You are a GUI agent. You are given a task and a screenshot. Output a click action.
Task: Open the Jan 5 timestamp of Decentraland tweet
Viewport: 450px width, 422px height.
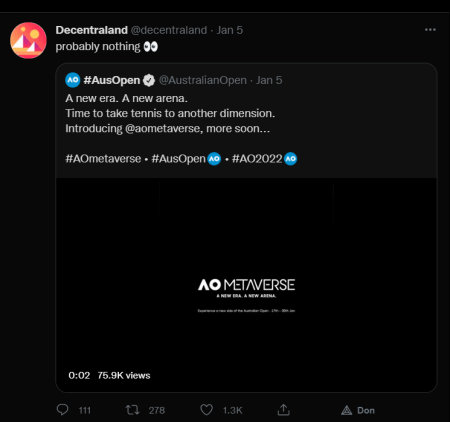coord(230,30)
